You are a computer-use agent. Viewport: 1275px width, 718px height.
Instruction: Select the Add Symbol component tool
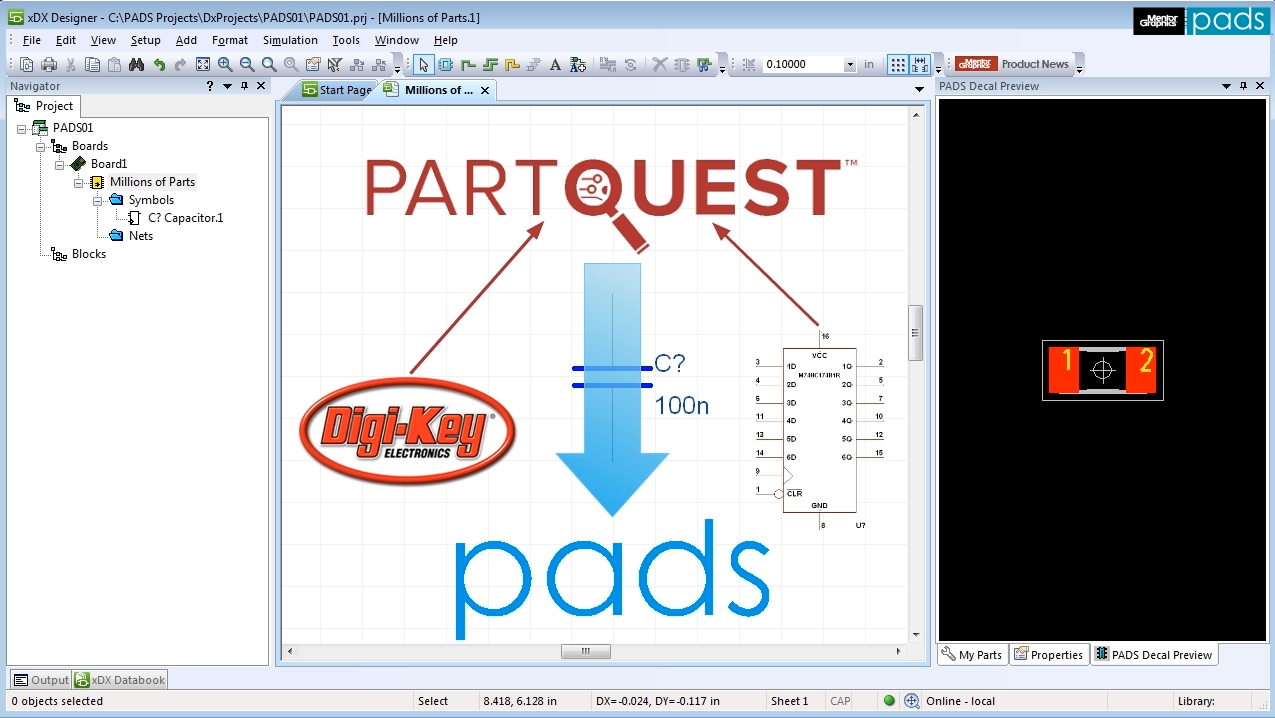click(x=446, y=65)
